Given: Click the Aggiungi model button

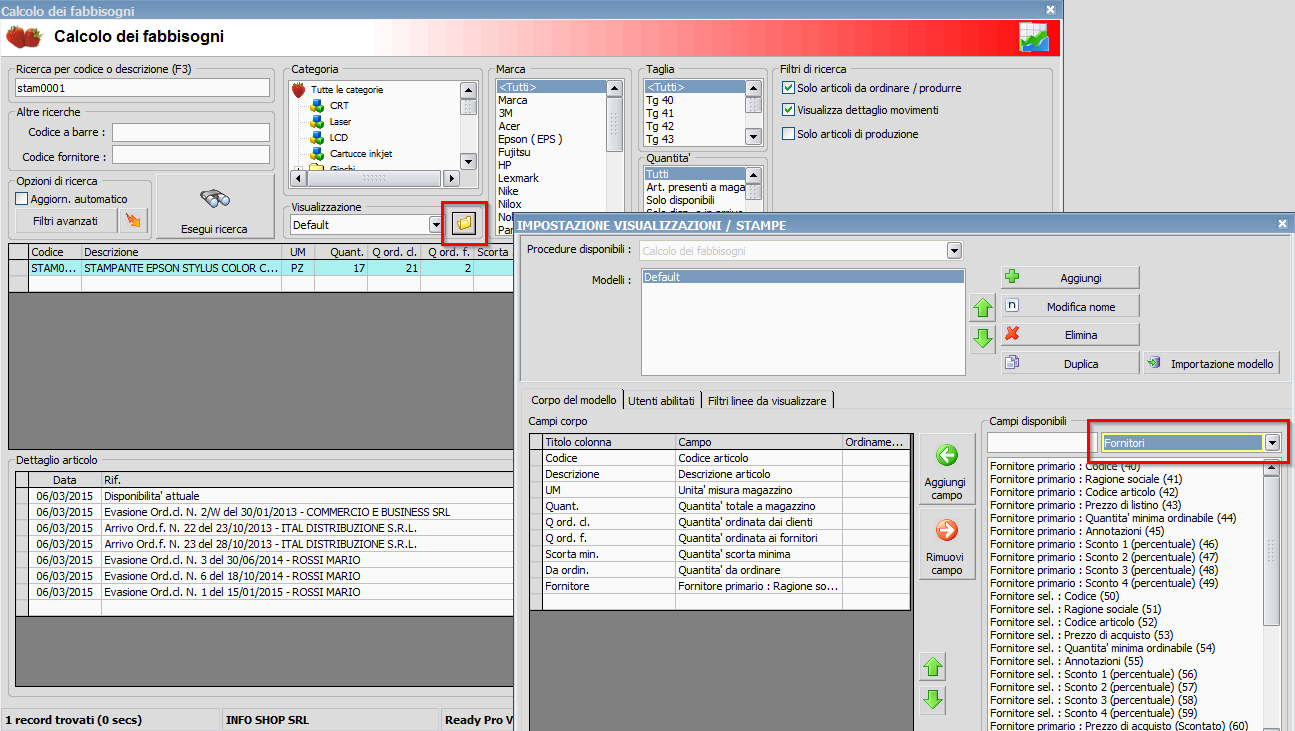Looking at the screenshot, I should point(1071,277).
